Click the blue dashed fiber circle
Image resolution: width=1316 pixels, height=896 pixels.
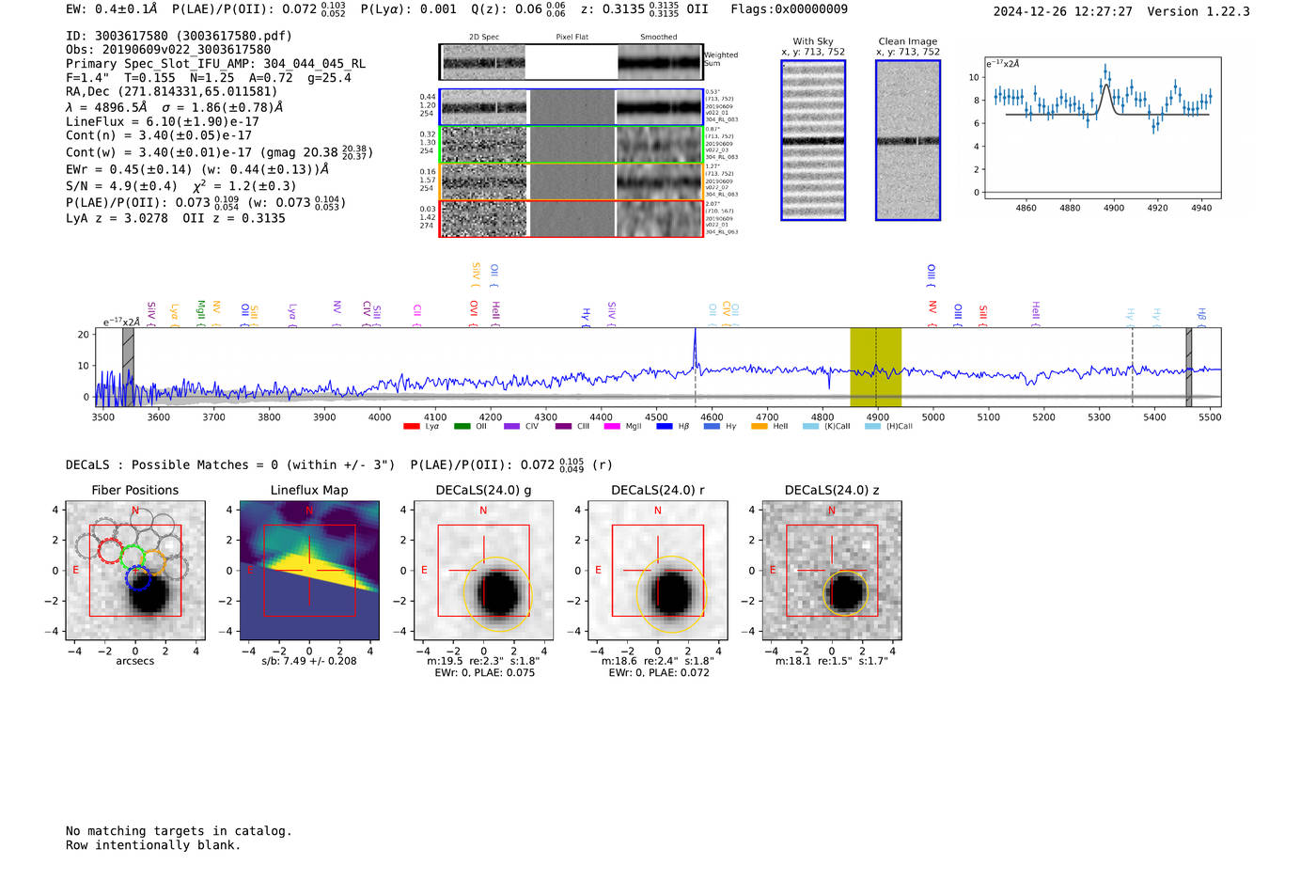coord(138,578)
